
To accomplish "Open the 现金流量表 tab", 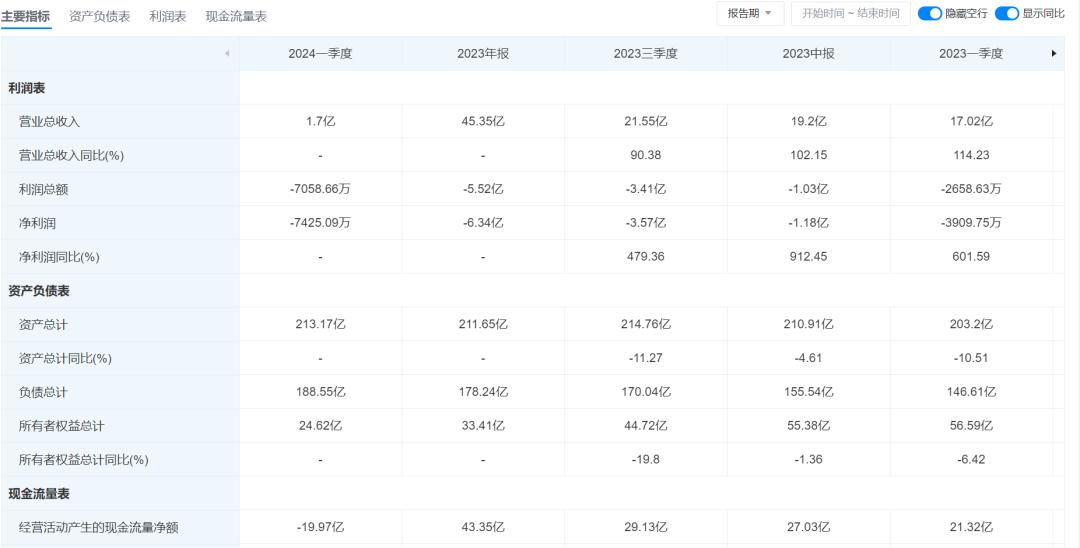I will tap(236, 16).
